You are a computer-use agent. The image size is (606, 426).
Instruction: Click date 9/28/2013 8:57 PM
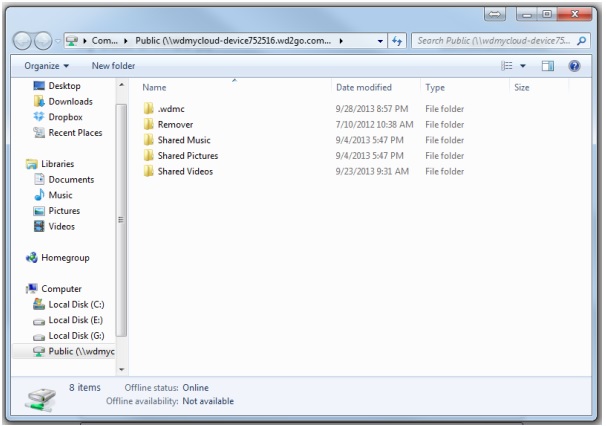coord(372,109)
